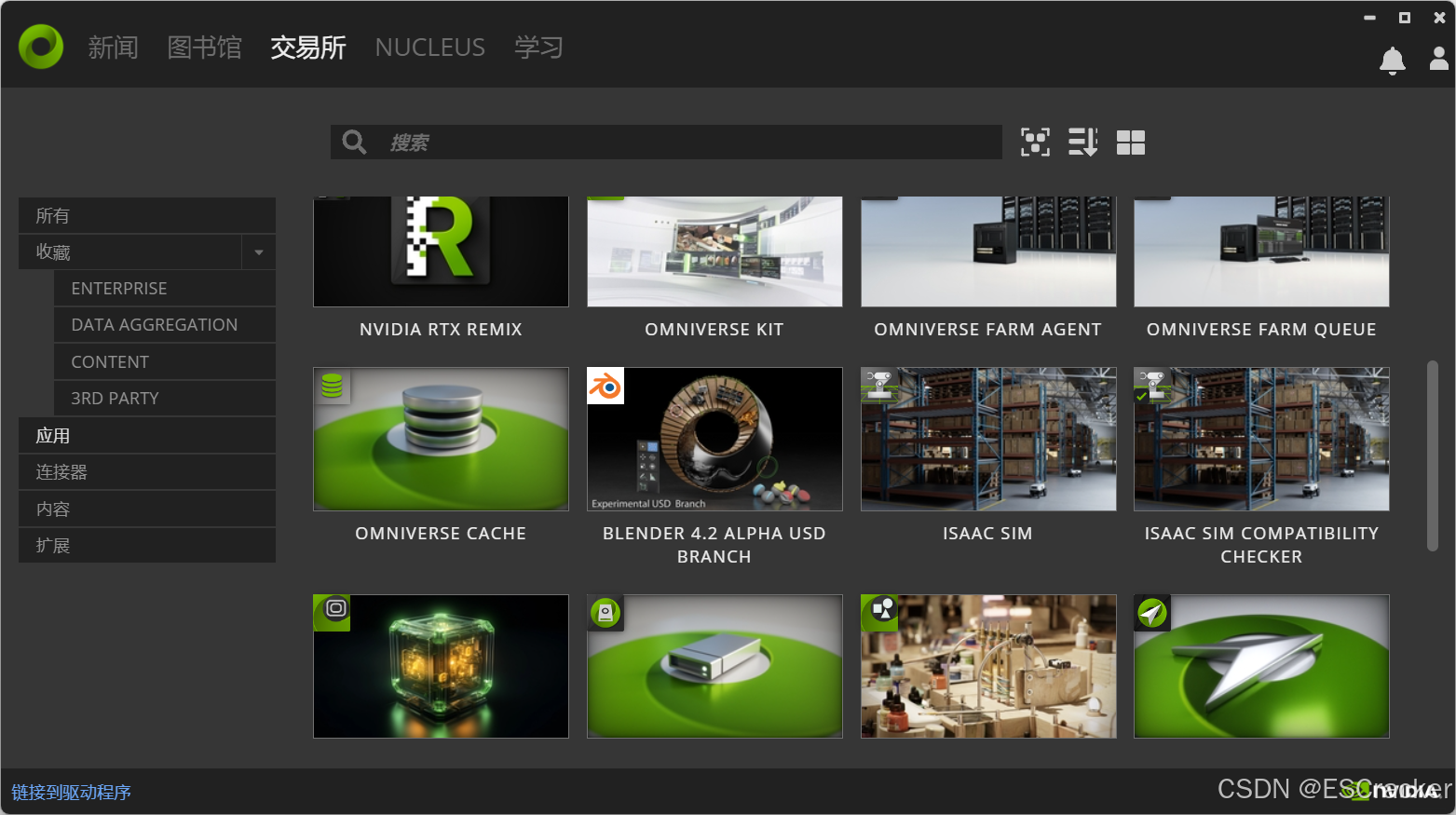The image size is (1456, 815).
Task: Click the OMNIVERSE FARM QUEUE title text
Action: click(1261, 330)
